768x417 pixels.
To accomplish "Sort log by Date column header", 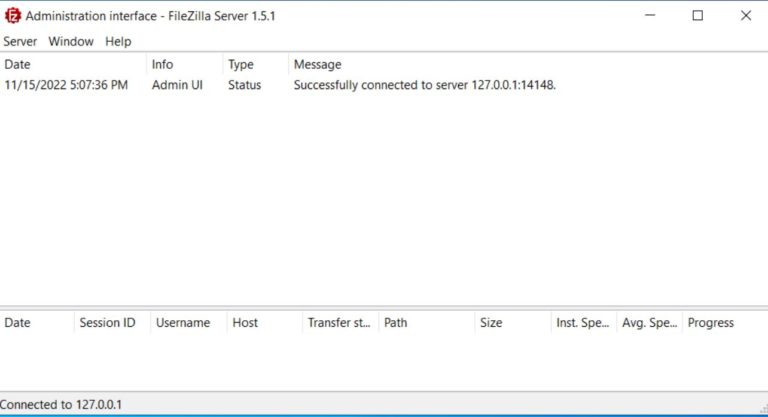I will coord(73,64).
